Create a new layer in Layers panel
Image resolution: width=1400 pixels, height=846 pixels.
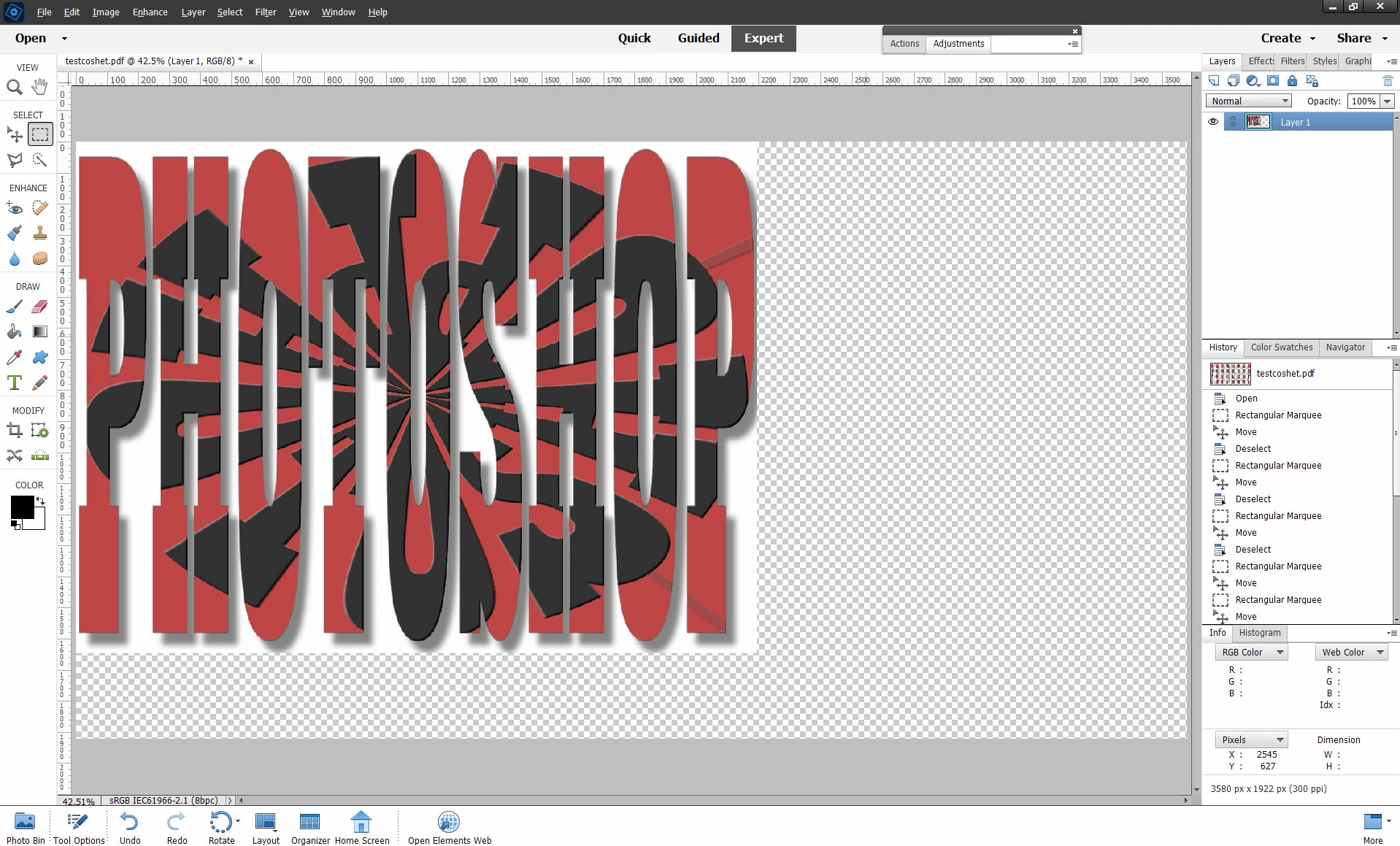tap(1214, 81)
